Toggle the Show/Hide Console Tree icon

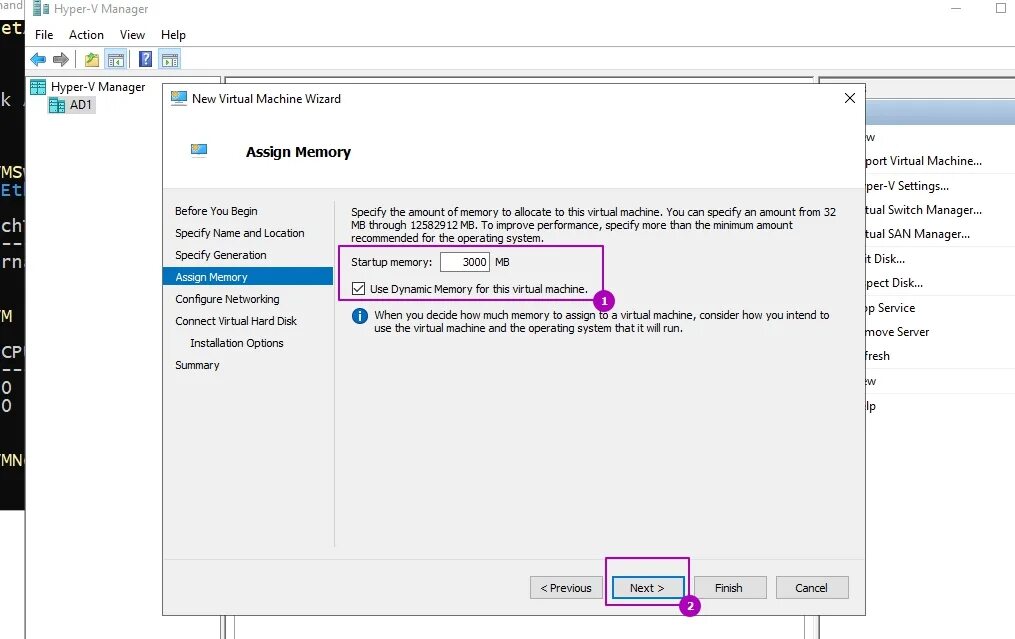click(116, 60)
